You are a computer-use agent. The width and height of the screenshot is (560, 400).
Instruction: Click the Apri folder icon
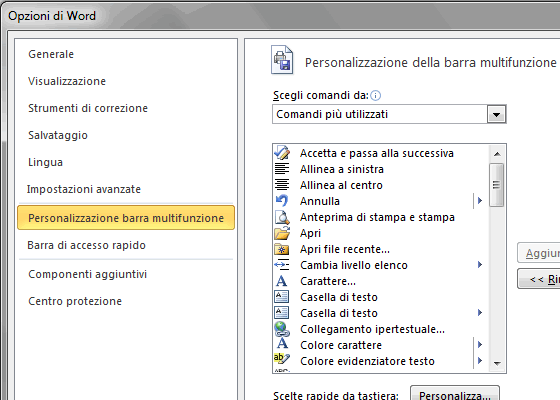[282, 233]
